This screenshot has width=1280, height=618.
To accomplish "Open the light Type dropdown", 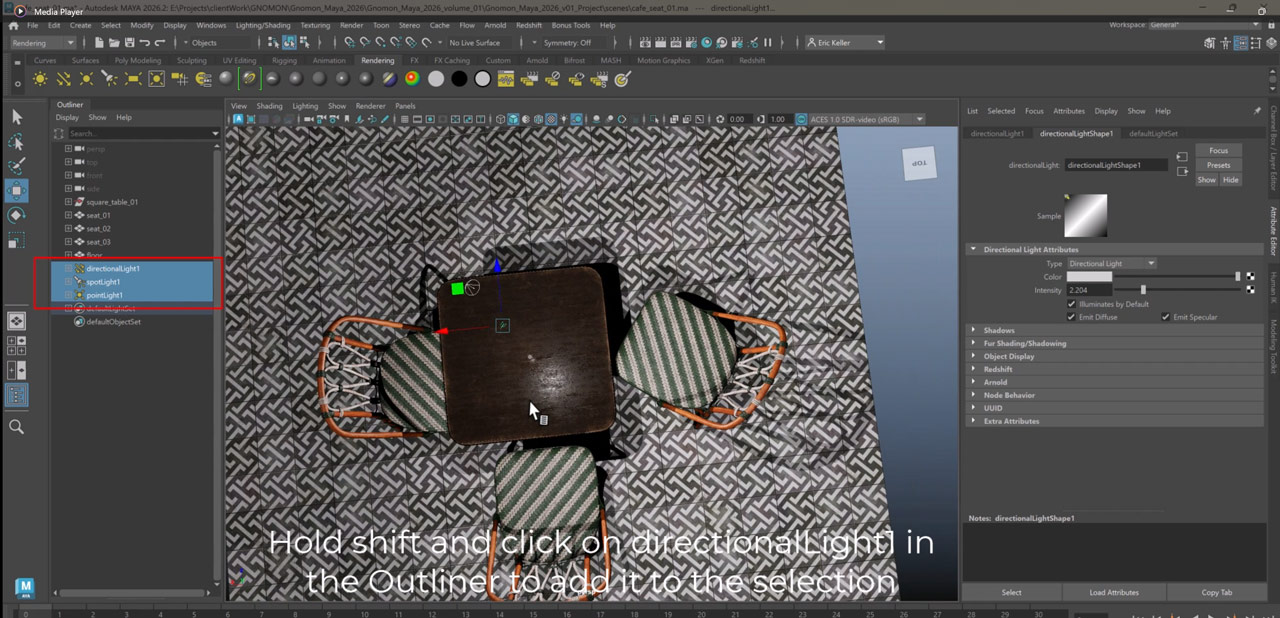I will click(x=1110, y=264).
